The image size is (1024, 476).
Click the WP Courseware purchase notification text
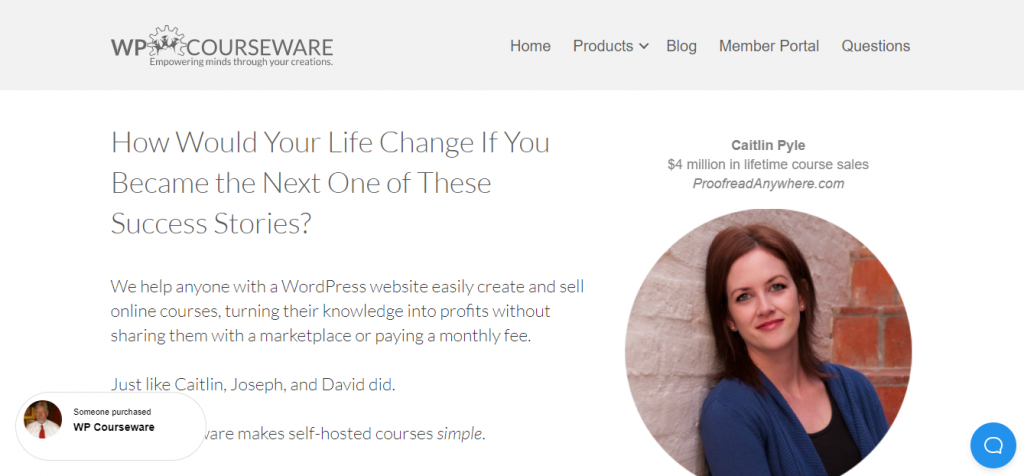(x=114, y=428)
